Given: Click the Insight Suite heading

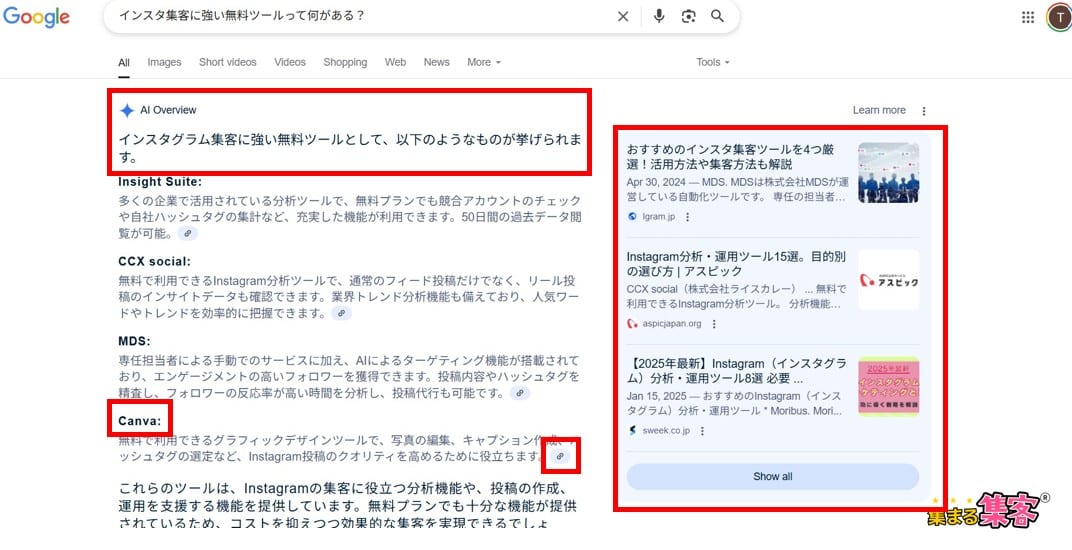Looking at the screenshot, I should 160,182.
